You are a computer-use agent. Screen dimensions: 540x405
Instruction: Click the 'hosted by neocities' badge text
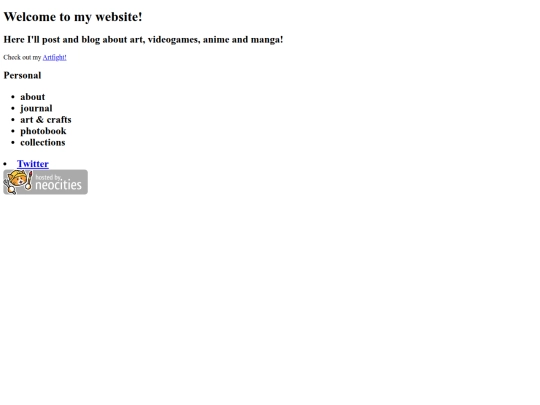point(58,183)
